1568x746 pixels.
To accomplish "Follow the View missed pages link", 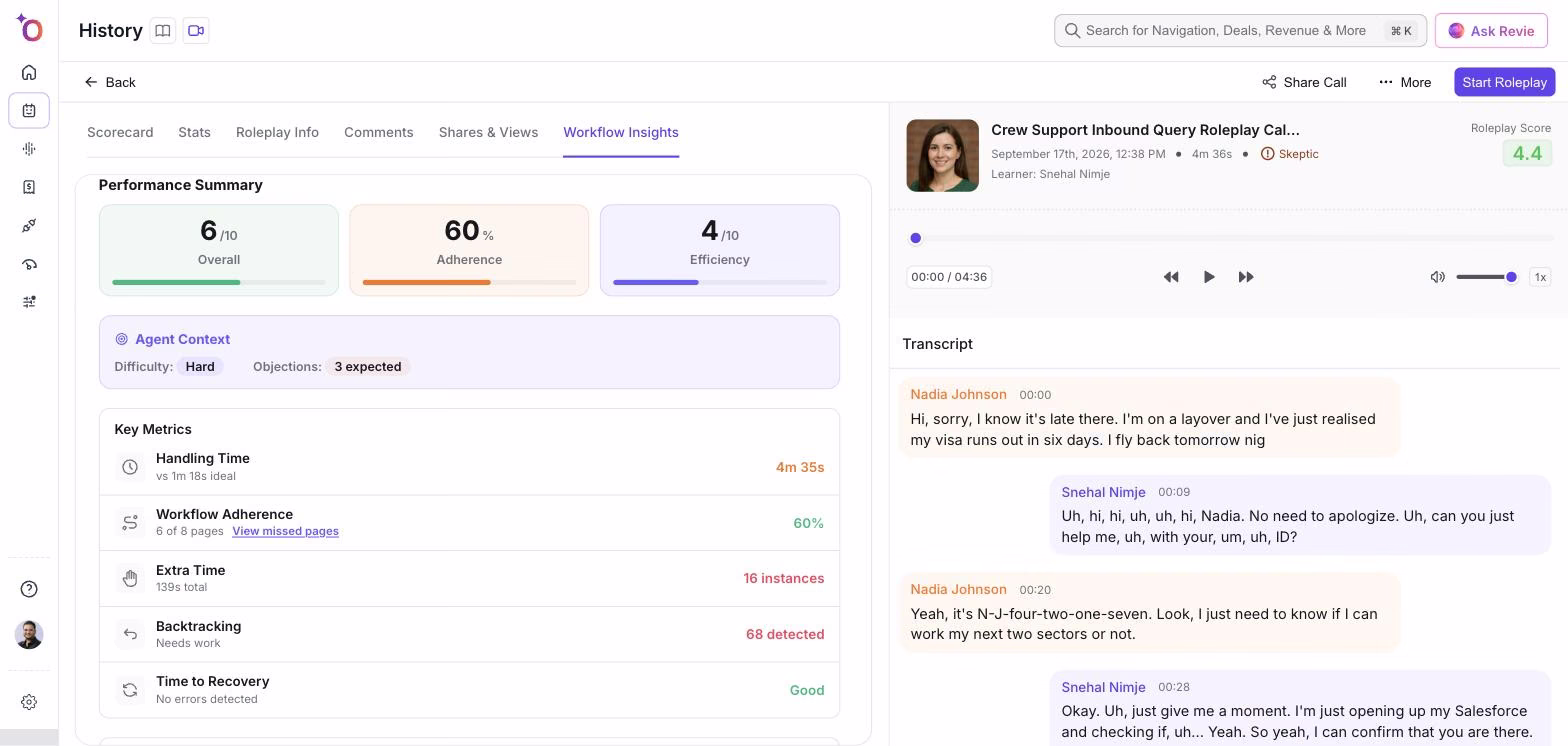I will (x=285, y=531).
